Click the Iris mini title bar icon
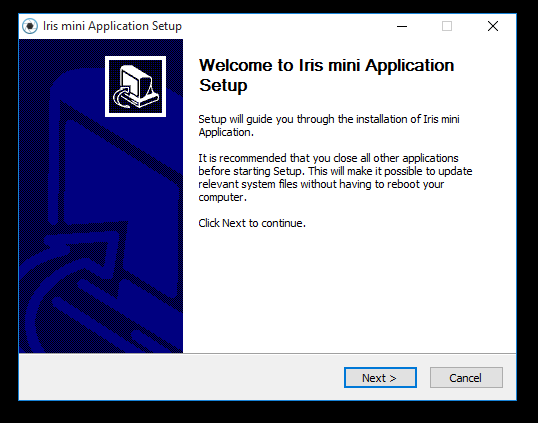This screenshot has width=538, height=423. point(30,26)
